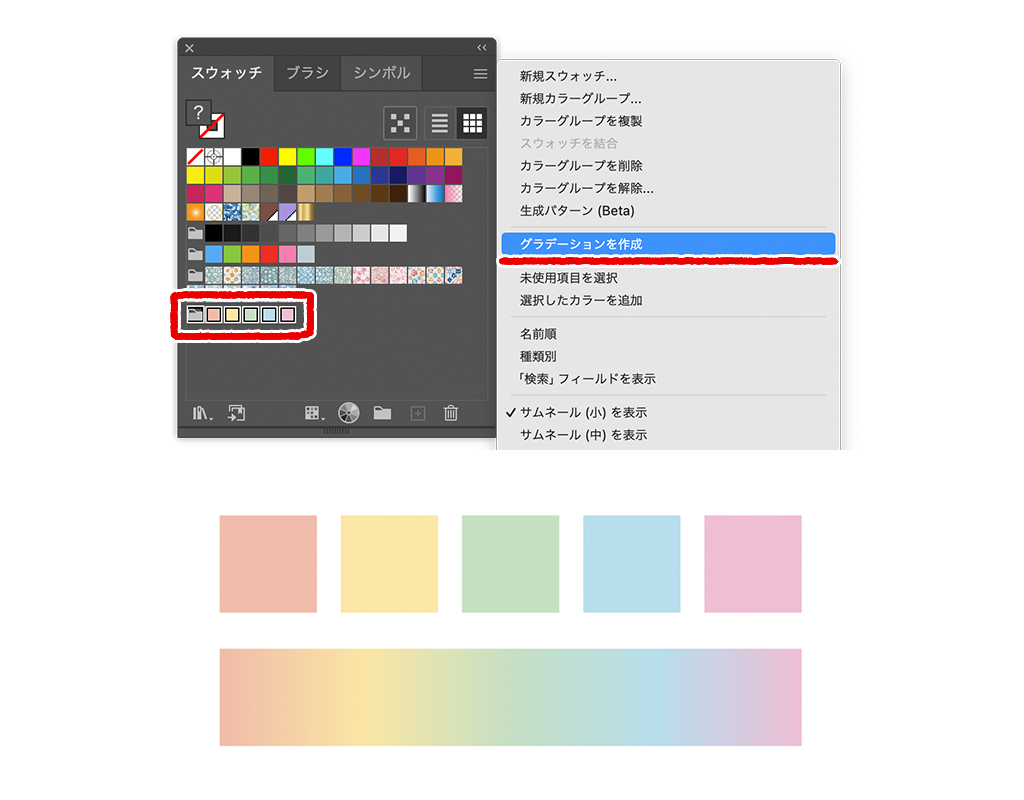Select the gold gradient swatch
The width and height of the screenshot is (1024, 800).
click(x=306, y=212)
